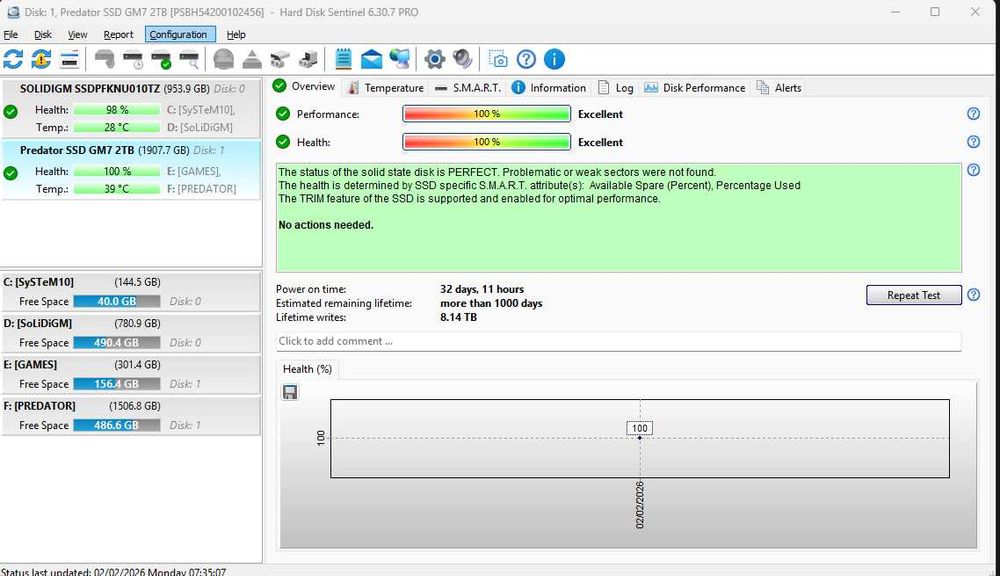
Task: Select the F: [PREDATOR] partition row
Action: [131, 416]
